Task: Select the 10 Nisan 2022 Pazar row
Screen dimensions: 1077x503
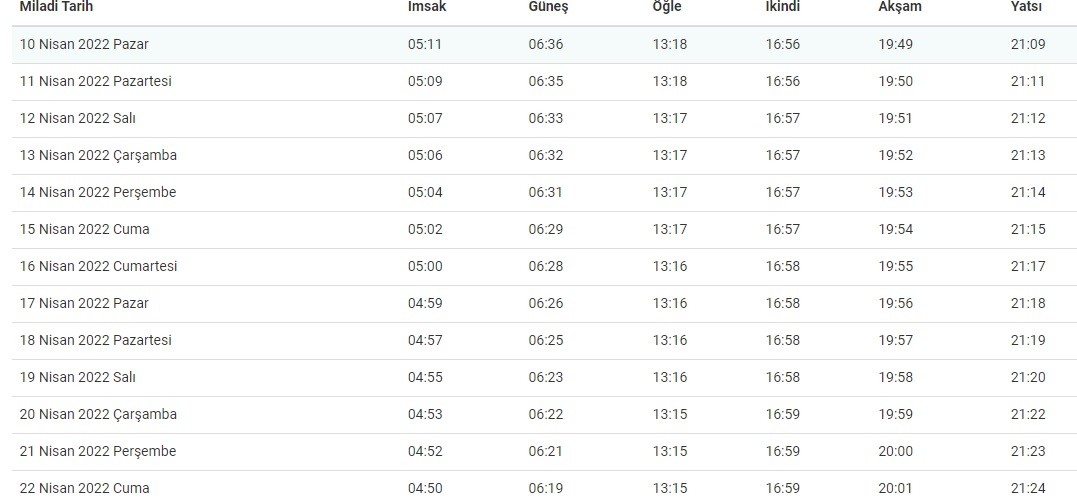Action: coord(84,45)
